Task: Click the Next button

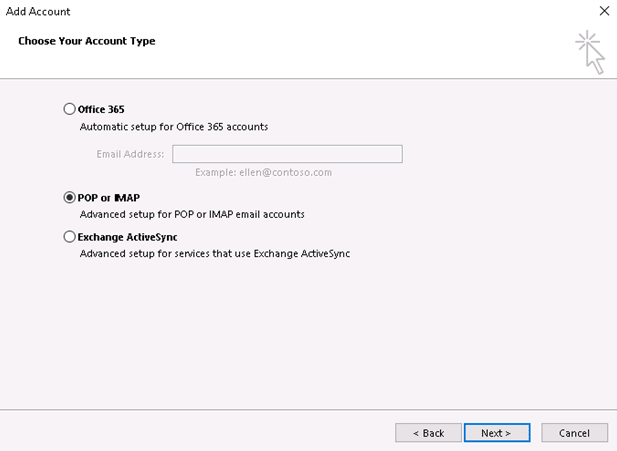Action: pyautogui.click(x=497, y=433)
